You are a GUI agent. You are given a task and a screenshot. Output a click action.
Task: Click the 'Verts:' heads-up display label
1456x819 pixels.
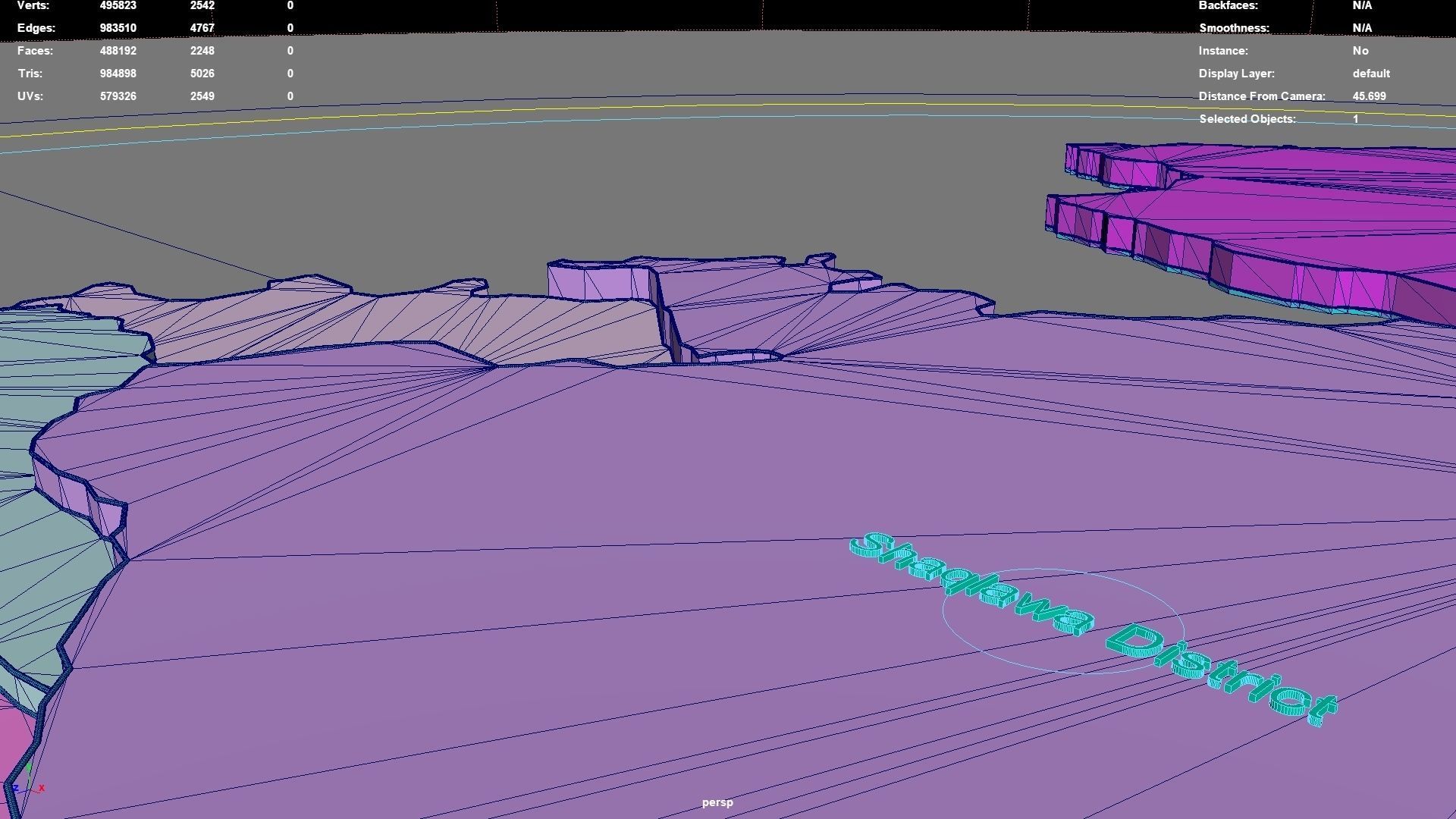[x=33, y=5]
